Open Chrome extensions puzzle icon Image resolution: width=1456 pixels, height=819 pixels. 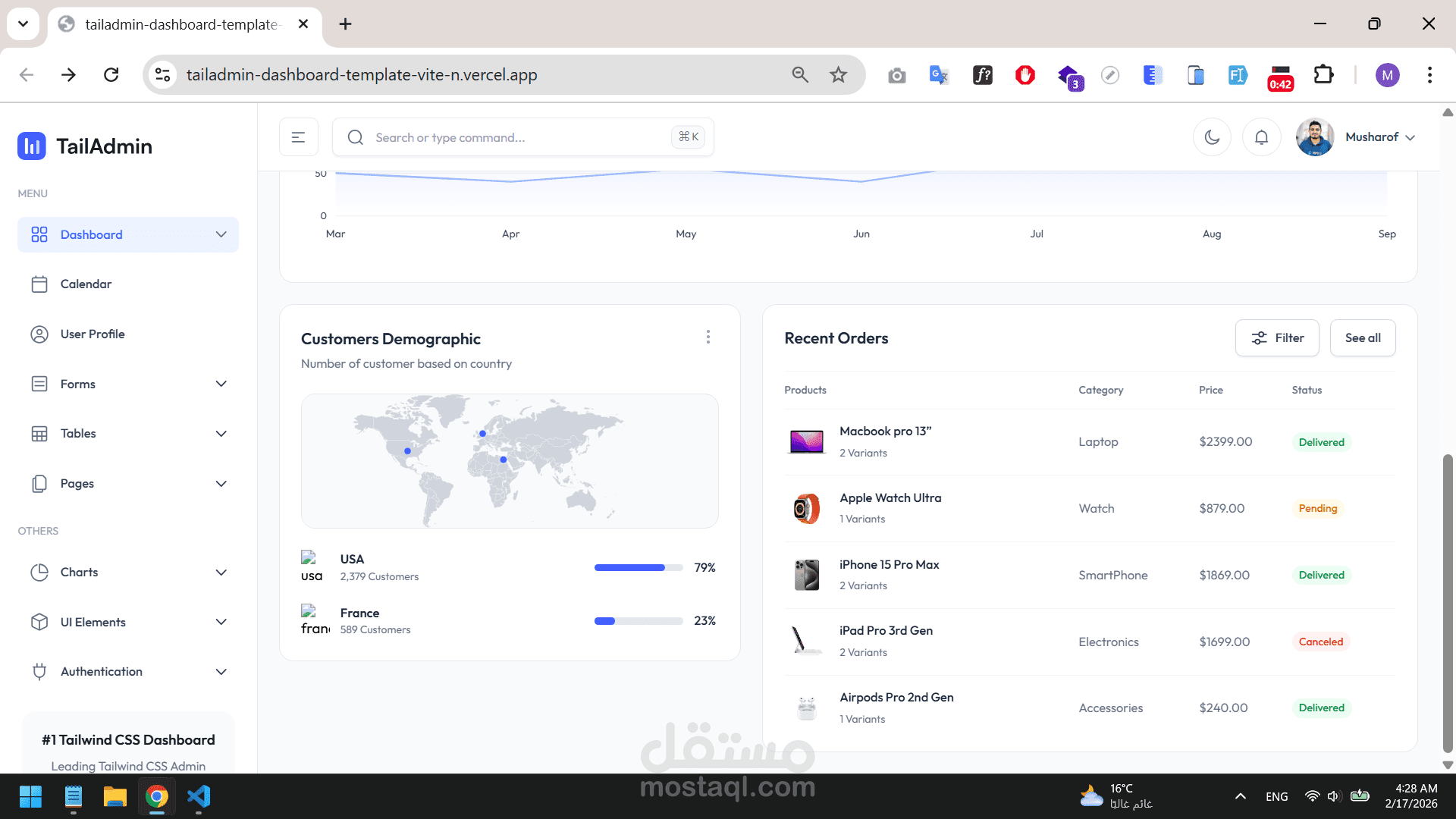[x=1323, y=74]
